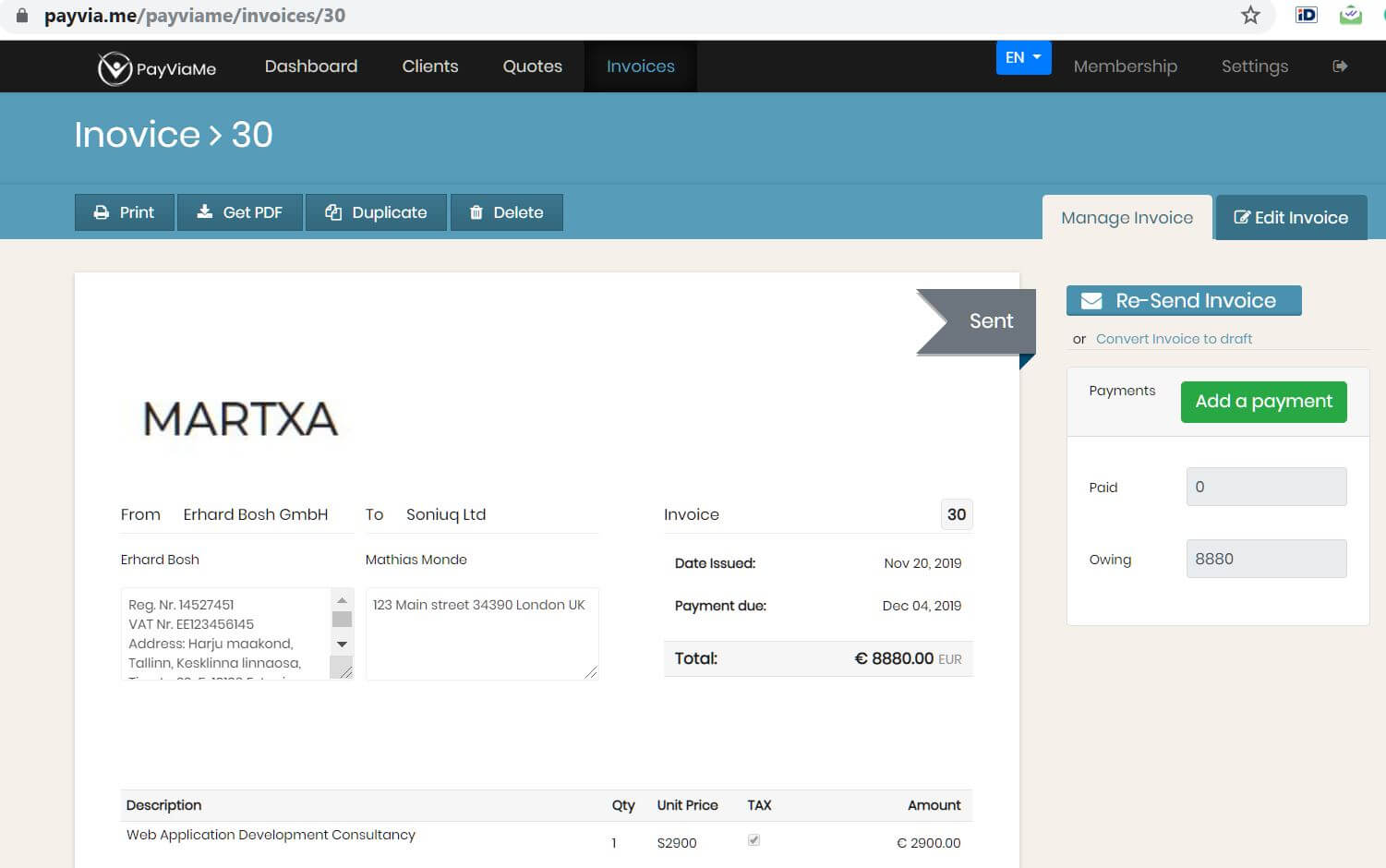This screenshot has height=868, width=1386.
Task: Click the '$2900' unit price cell
Action: (x=677, y=843)
